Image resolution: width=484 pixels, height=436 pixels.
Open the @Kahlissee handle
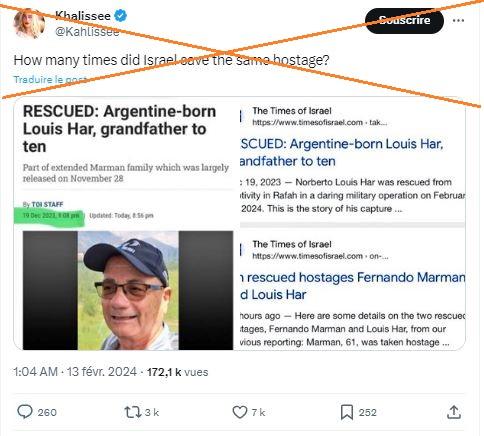(87, 32)
